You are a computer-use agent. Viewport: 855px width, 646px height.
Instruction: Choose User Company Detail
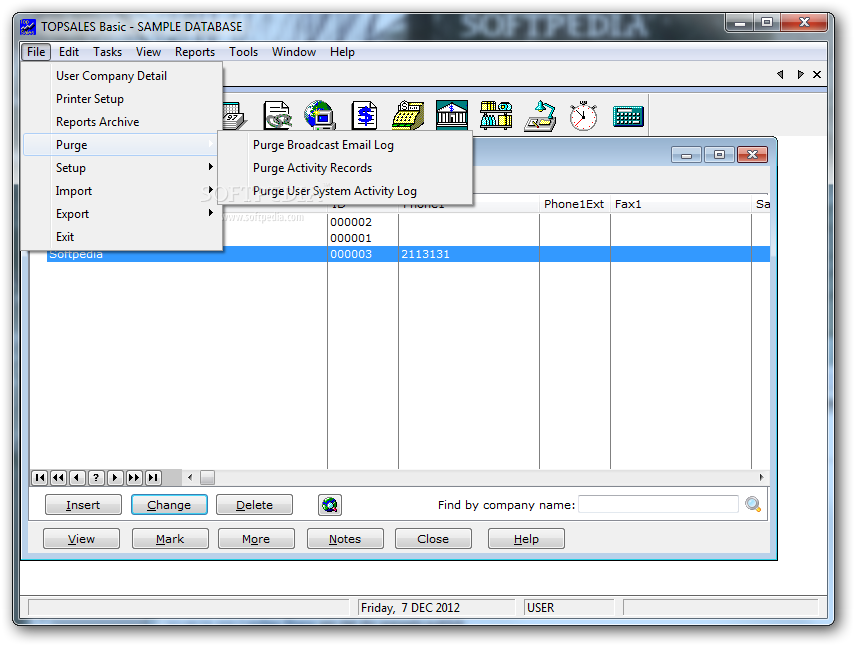coord(122,76)
